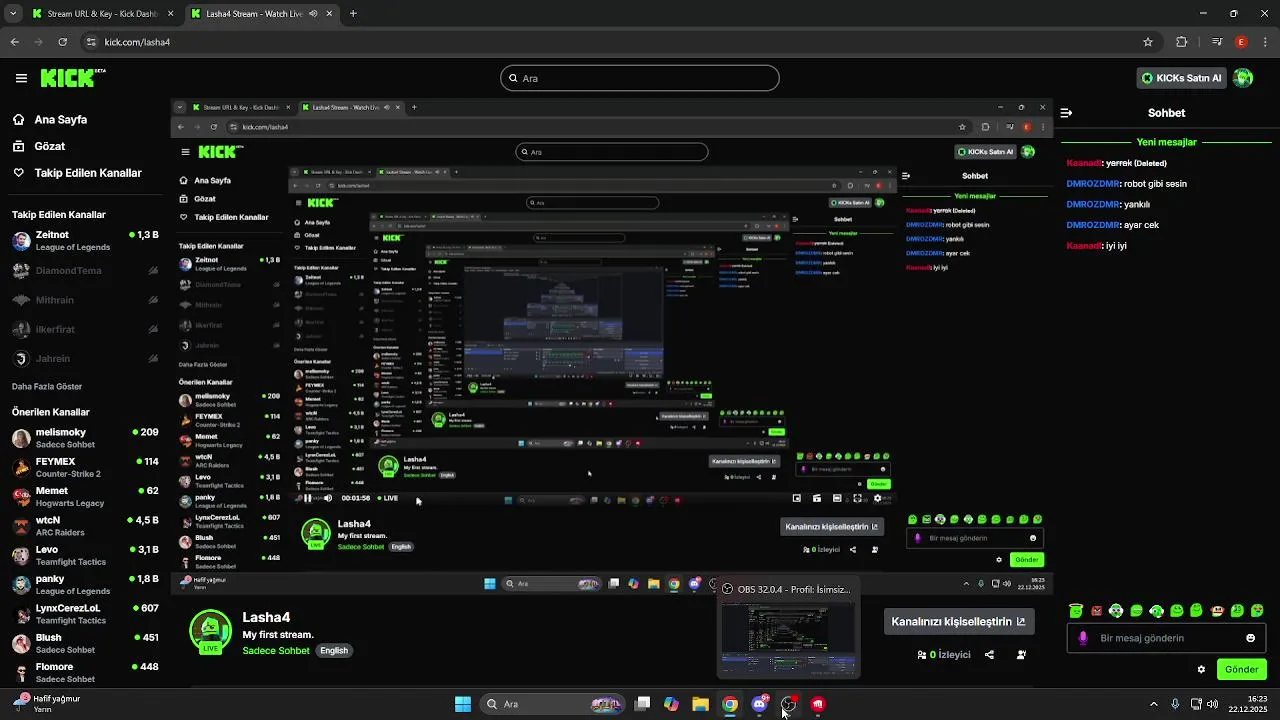Image resolution: width=1280 pixels, height=720 pixels.
Task: Open chat settings gear icon
Action: click(x=1201, y=670)
